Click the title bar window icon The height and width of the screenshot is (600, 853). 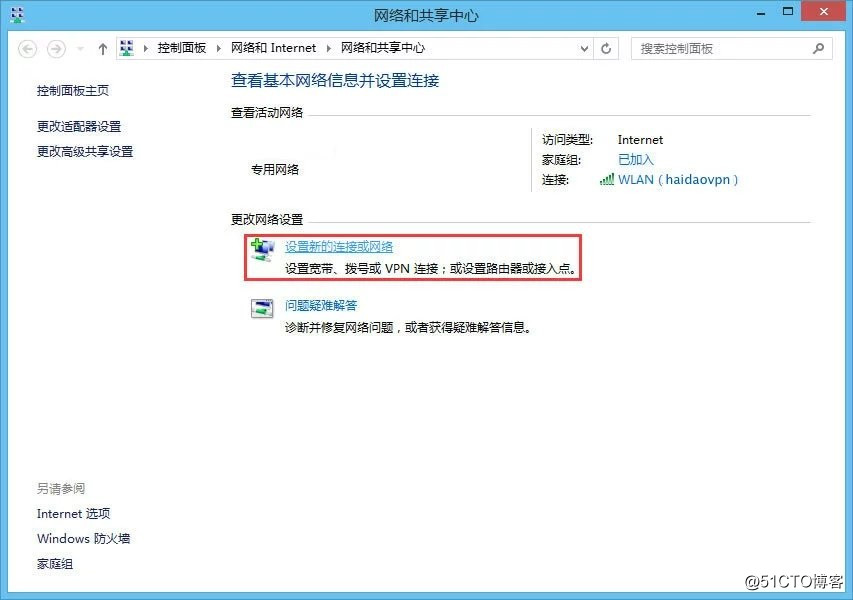[17, 15]
